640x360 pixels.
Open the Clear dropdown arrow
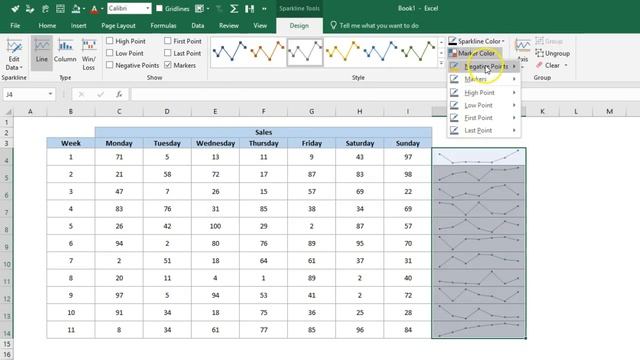566,65
